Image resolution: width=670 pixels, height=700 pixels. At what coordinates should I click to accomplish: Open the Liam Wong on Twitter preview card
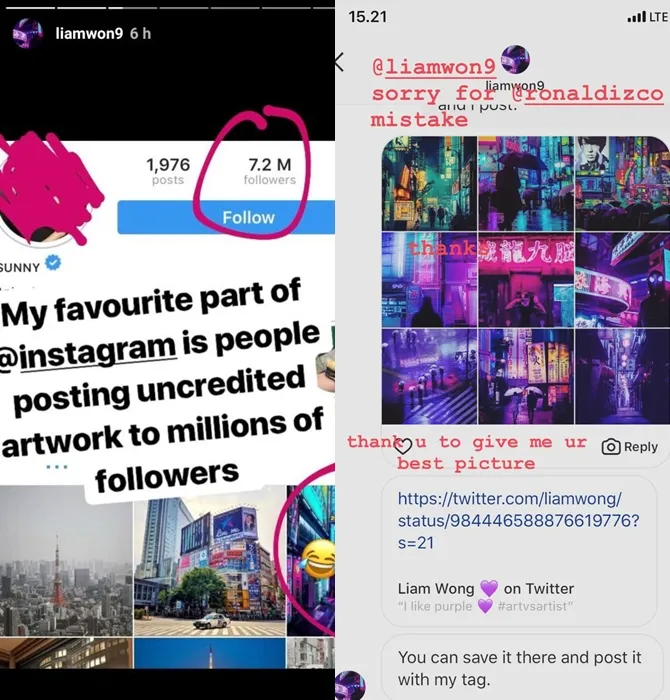point(519,552)
